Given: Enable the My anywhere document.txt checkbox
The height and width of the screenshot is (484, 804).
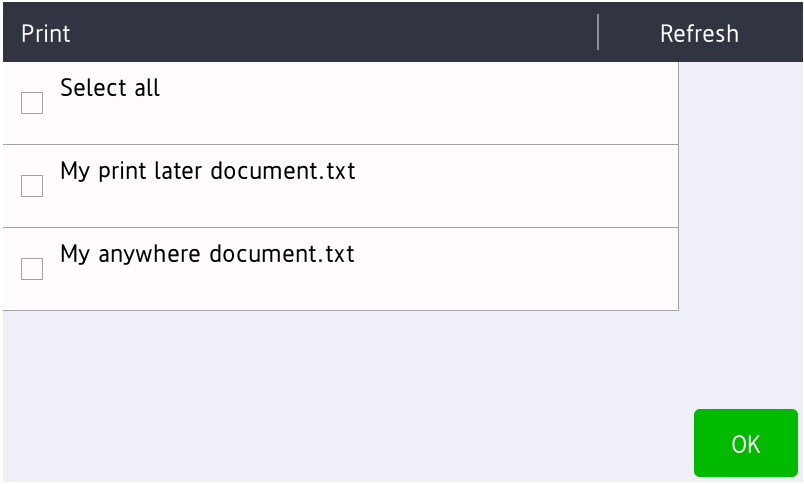Looking at the screenshot, I should point(32,269).
